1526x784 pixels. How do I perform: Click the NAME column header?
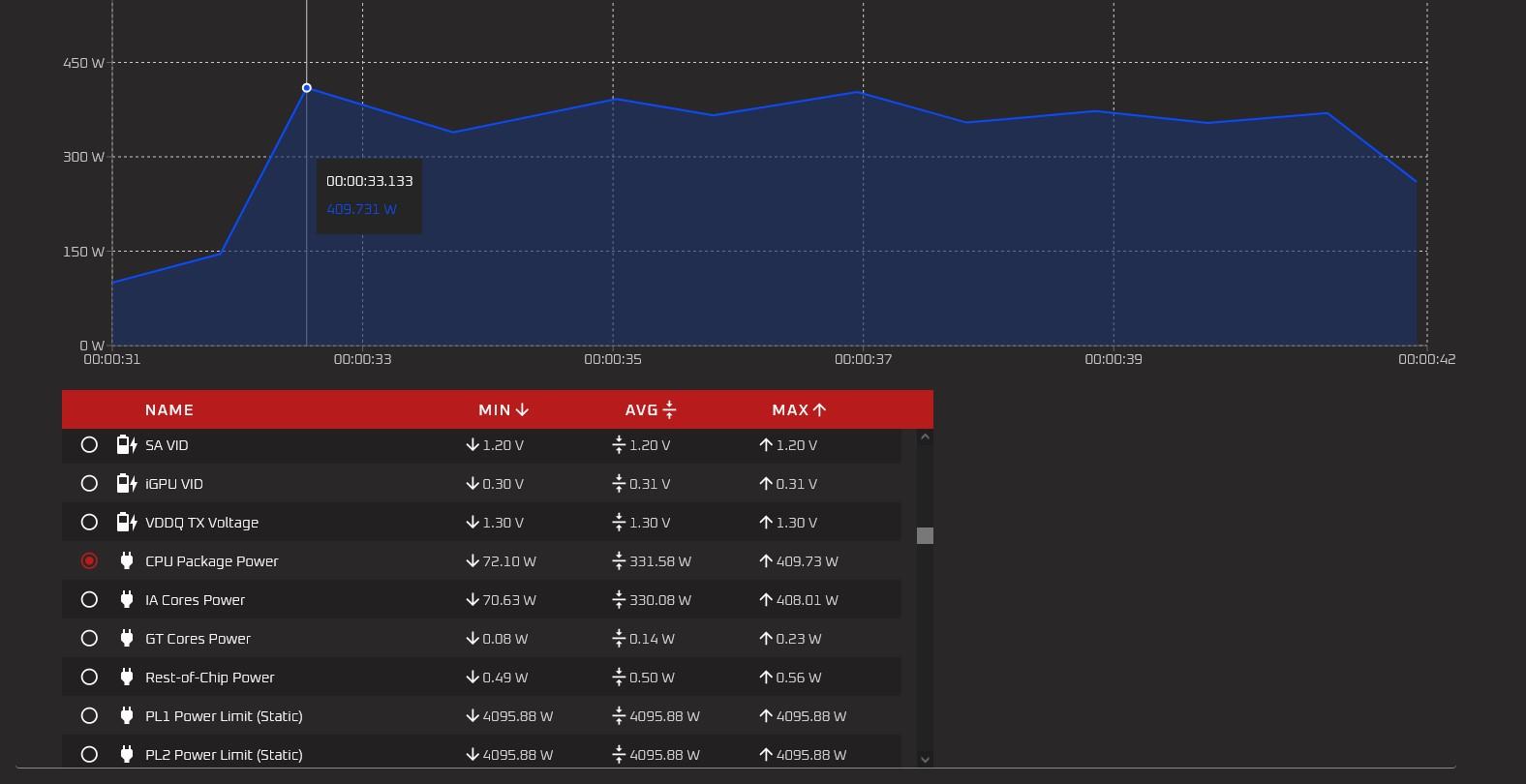pos(169,410)
